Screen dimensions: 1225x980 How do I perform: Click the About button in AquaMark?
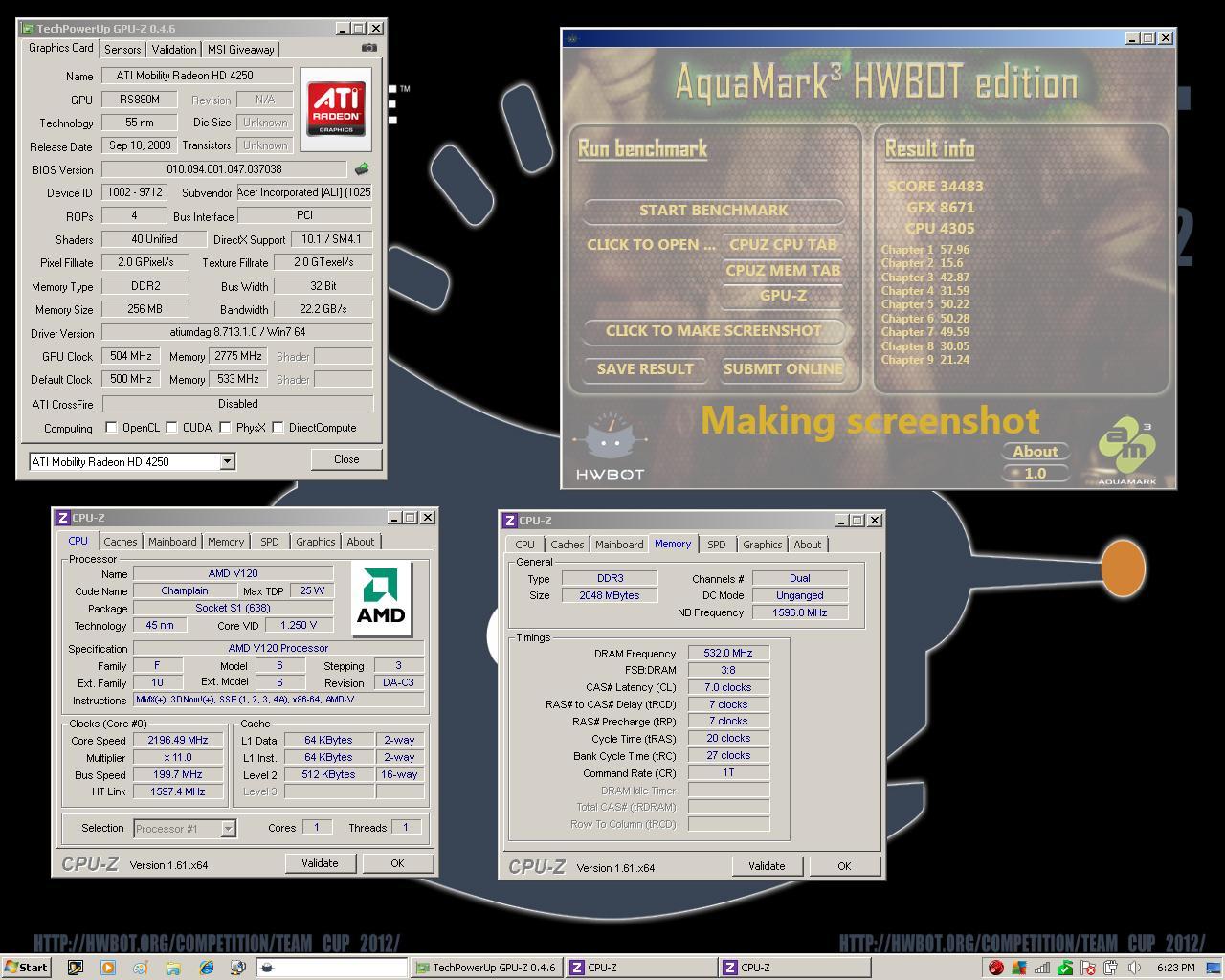1036,452
